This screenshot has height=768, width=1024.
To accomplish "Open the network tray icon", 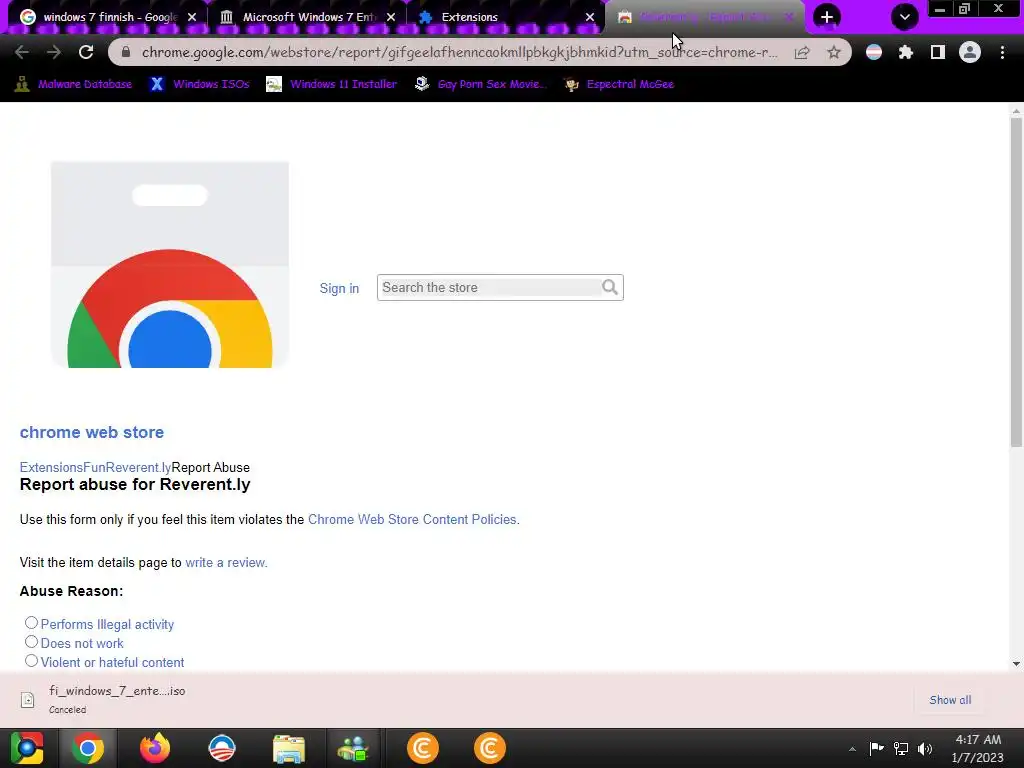I will [901, 748].
